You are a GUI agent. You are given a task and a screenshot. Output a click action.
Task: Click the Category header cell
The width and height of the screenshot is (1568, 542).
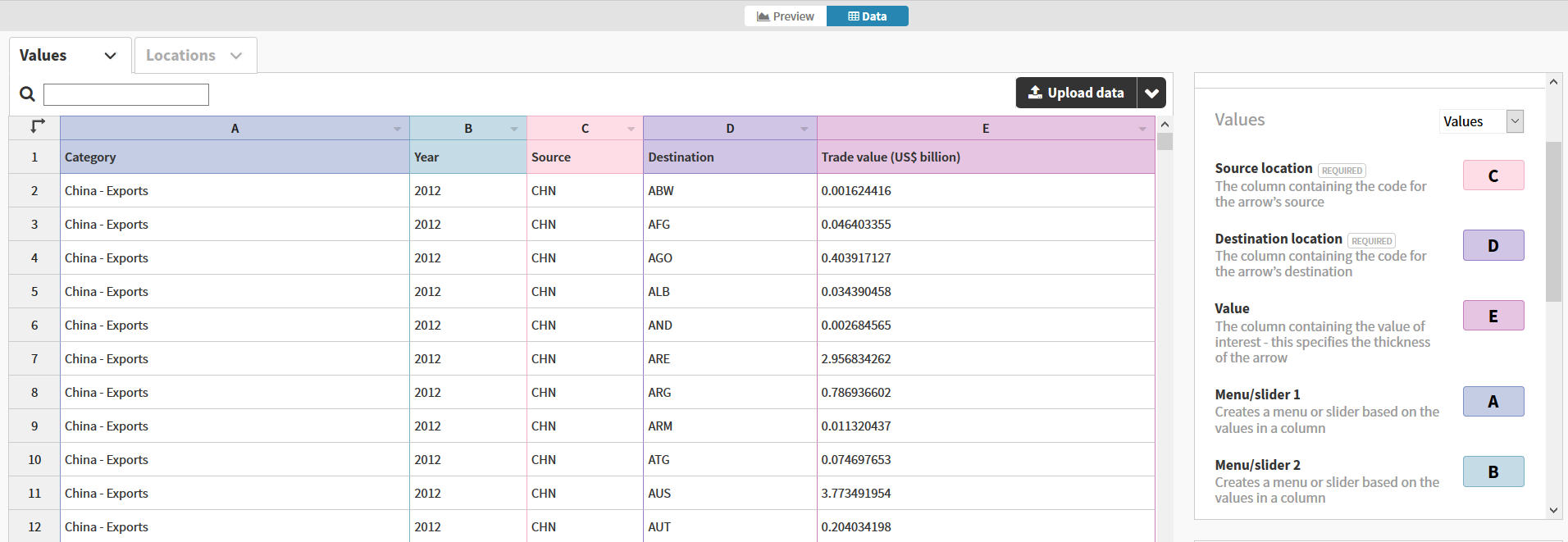235,157
